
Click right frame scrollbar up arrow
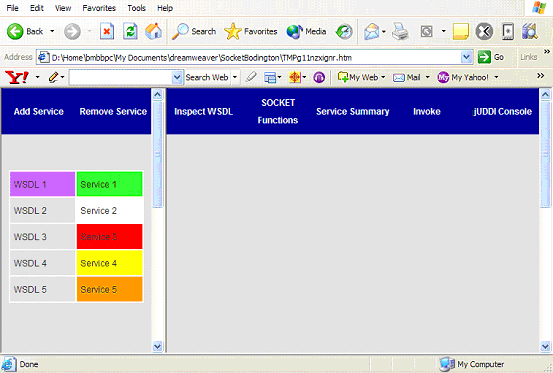(545, 94)
